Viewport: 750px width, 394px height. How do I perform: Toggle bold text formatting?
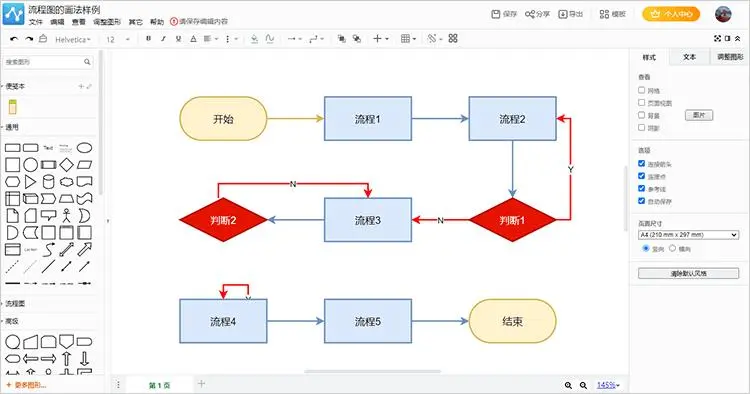[148, 39]
